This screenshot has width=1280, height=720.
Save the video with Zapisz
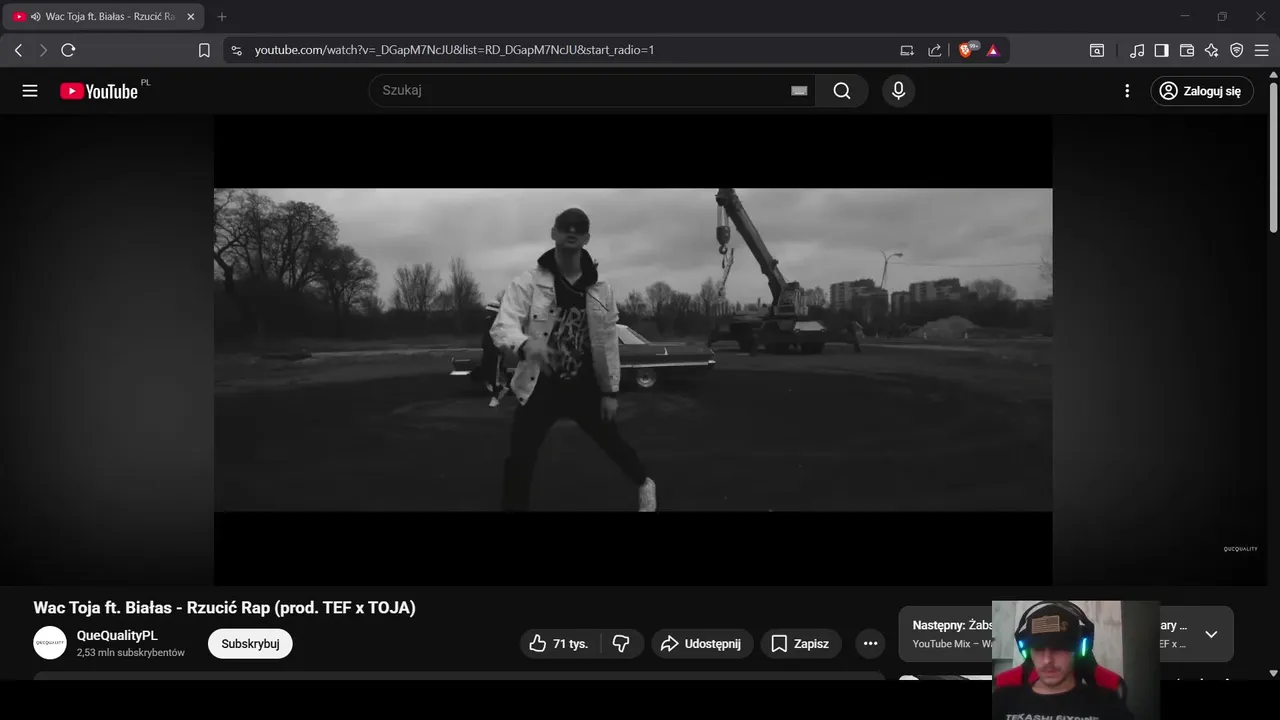tap(801, 643)
